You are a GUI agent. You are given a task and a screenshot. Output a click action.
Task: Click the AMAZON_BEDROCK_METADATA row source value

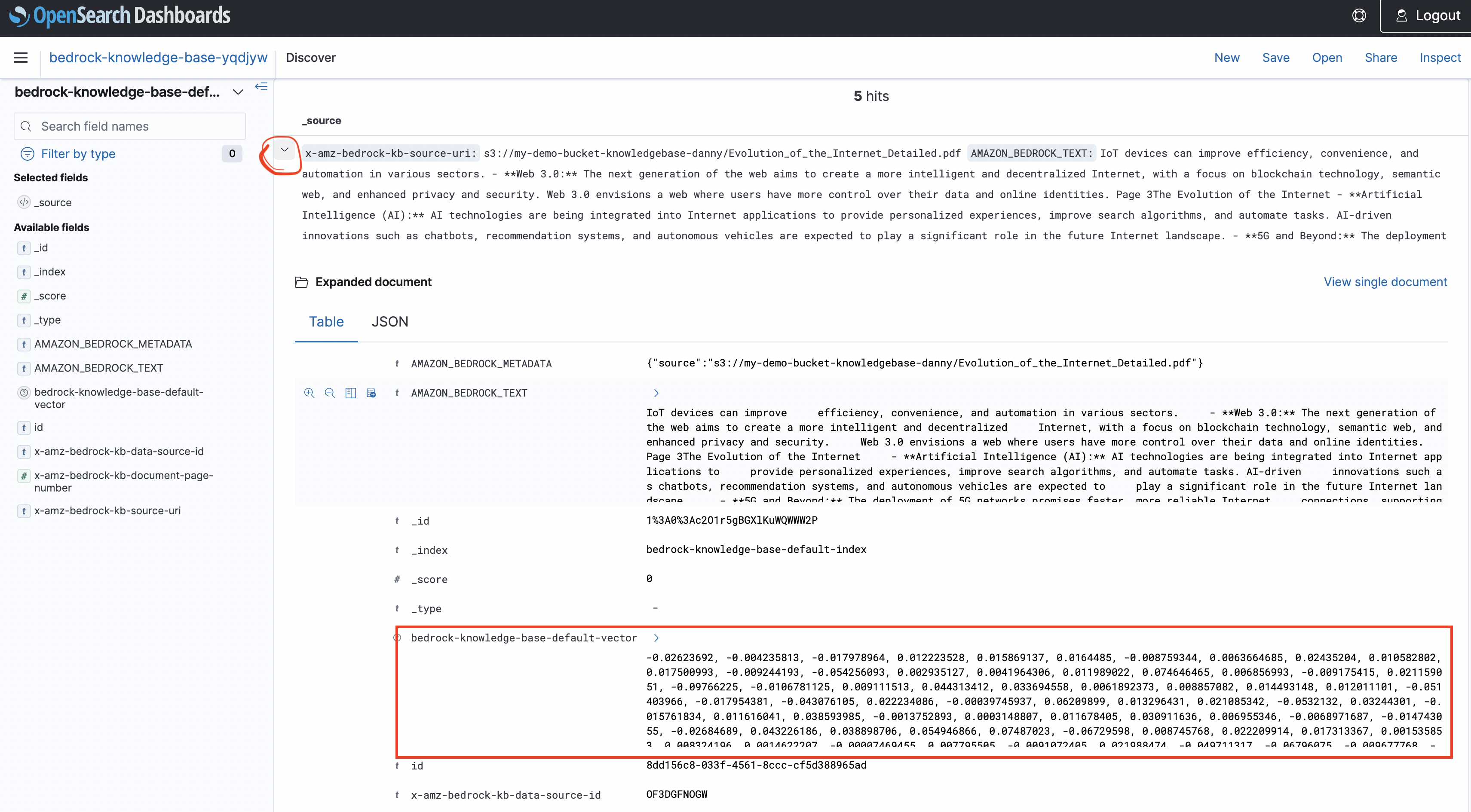point(925,363)
